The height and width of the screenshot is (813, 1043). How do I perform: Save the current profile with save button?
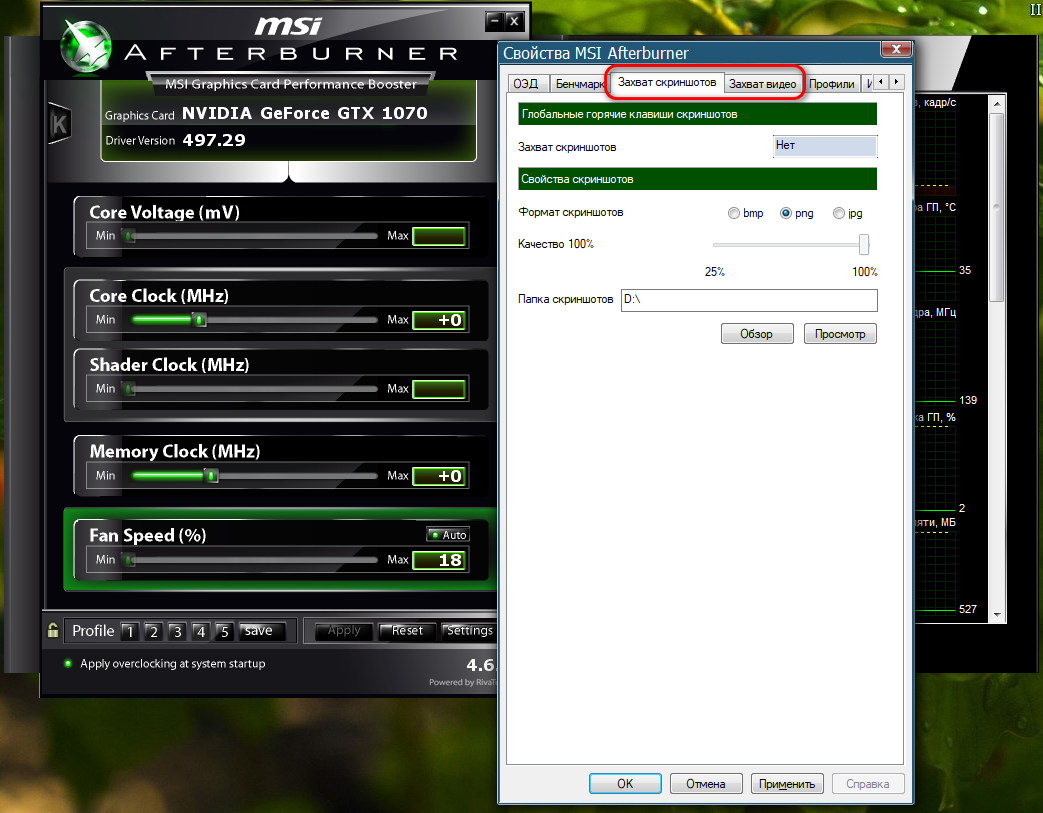coord(263,631)
